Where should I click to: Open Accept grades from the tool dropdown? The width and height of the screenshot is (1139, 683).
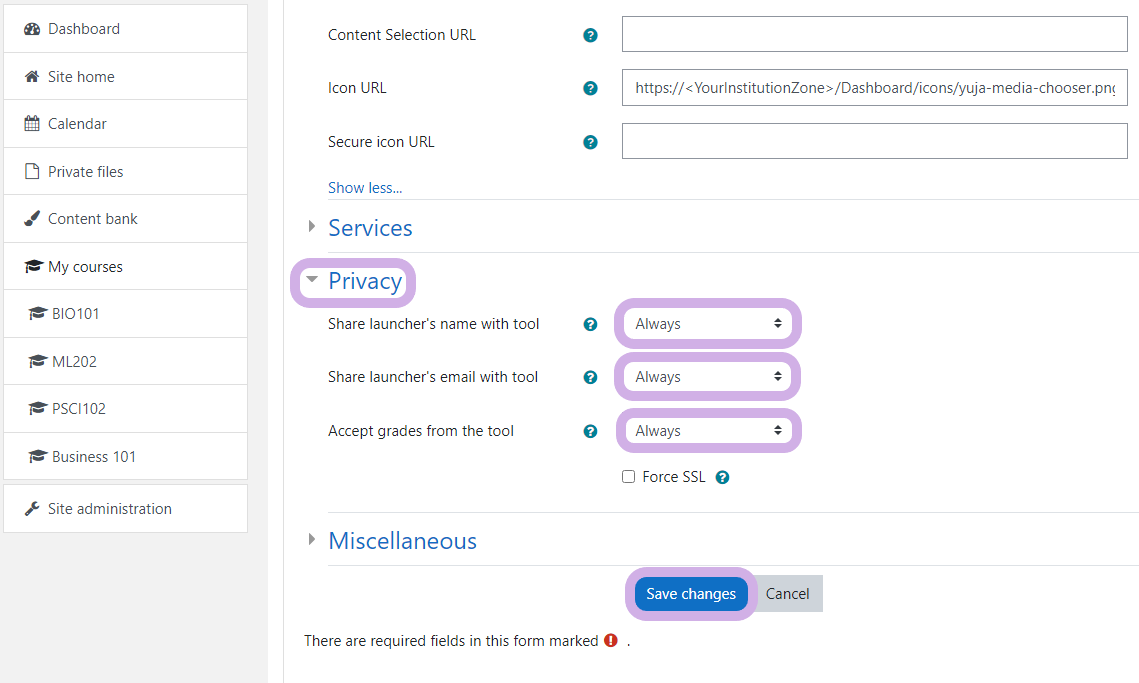click(708, 431)
